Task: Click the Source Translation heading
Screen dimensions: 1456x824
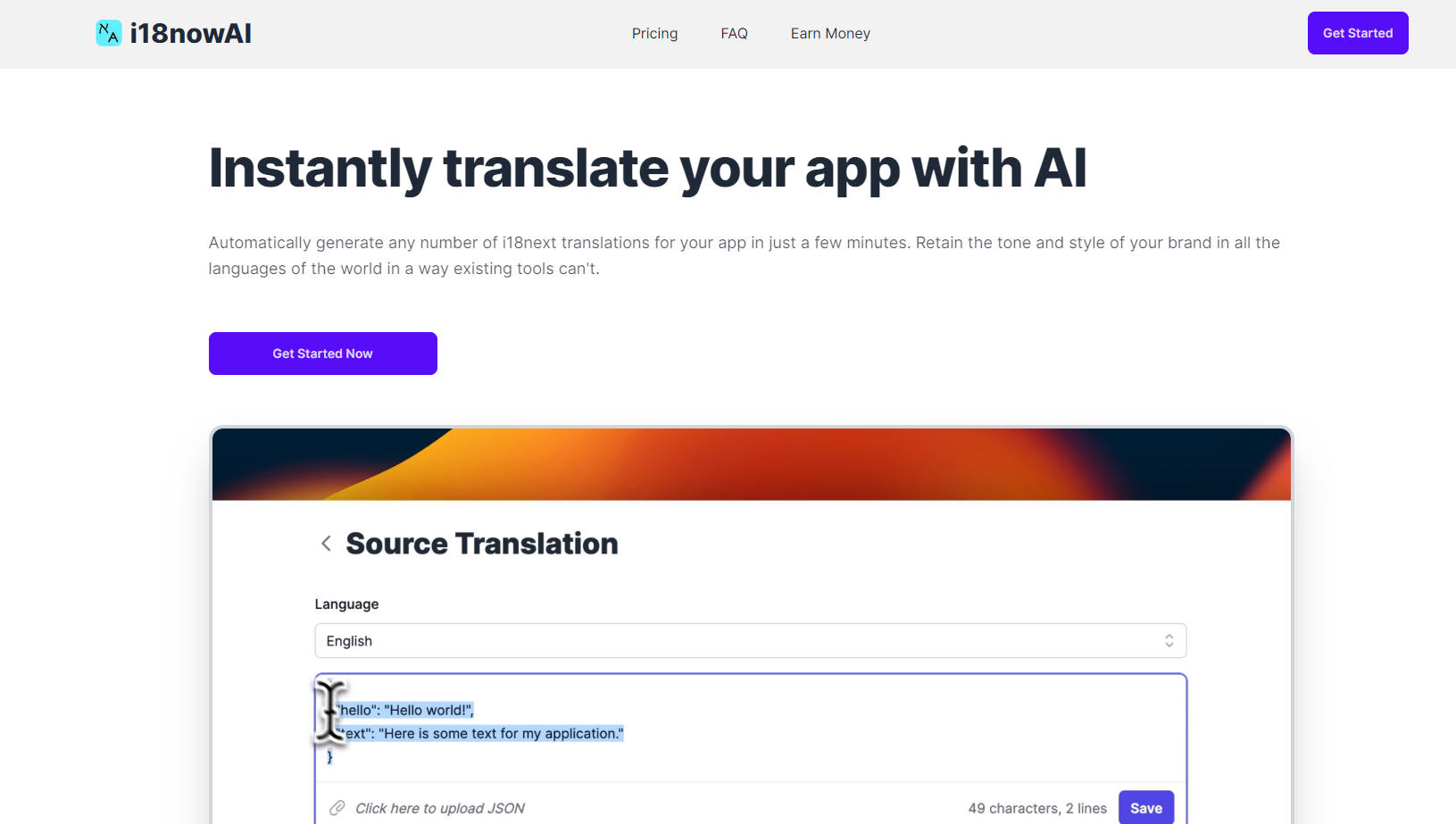Action: [482, 543]
